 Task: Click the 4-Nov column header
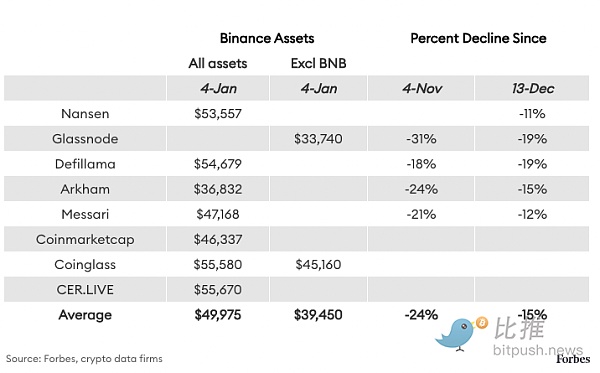coord(421,88)
